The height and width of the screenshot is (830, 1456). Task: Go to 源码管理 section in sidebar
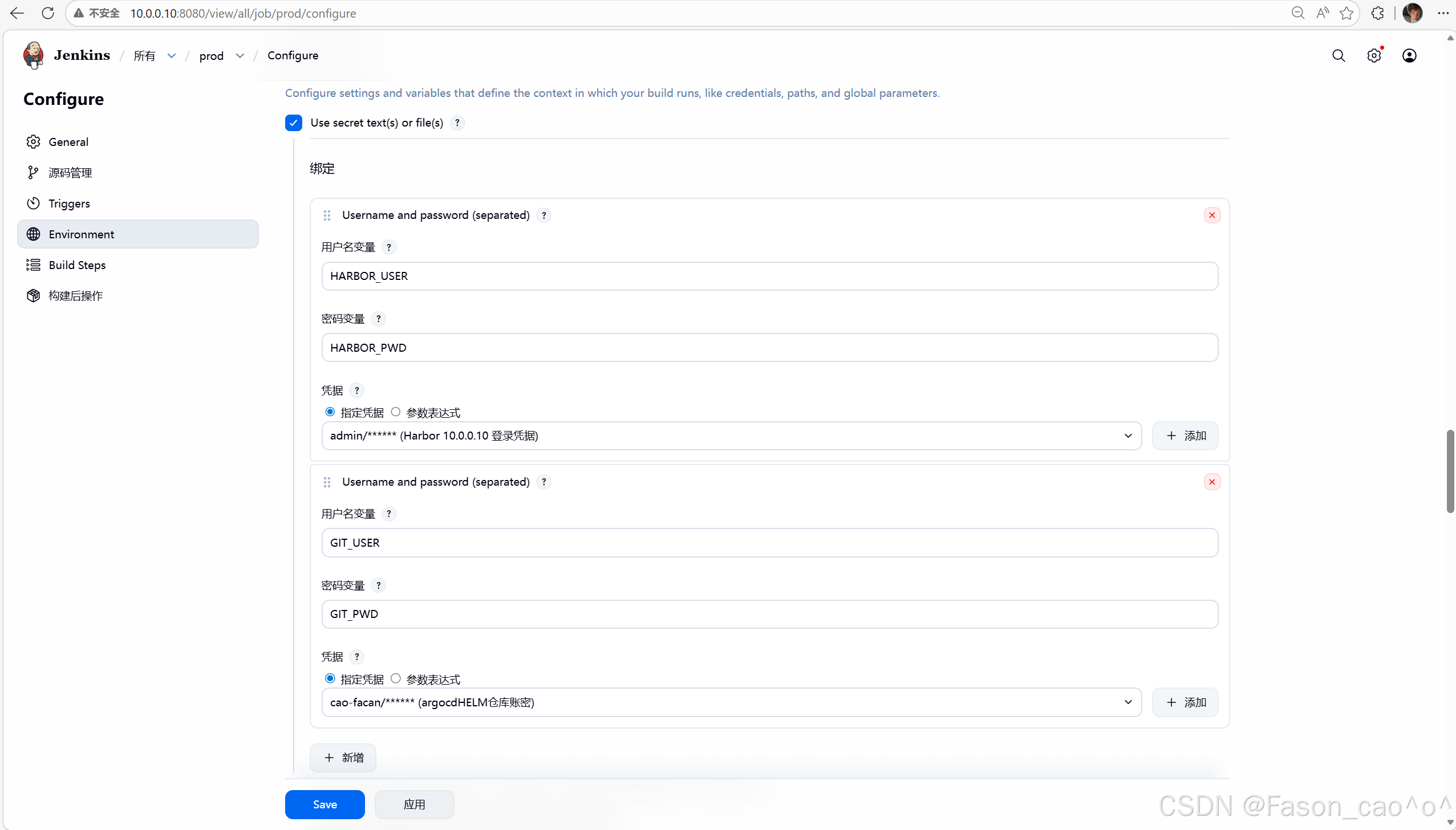point(70,173)
